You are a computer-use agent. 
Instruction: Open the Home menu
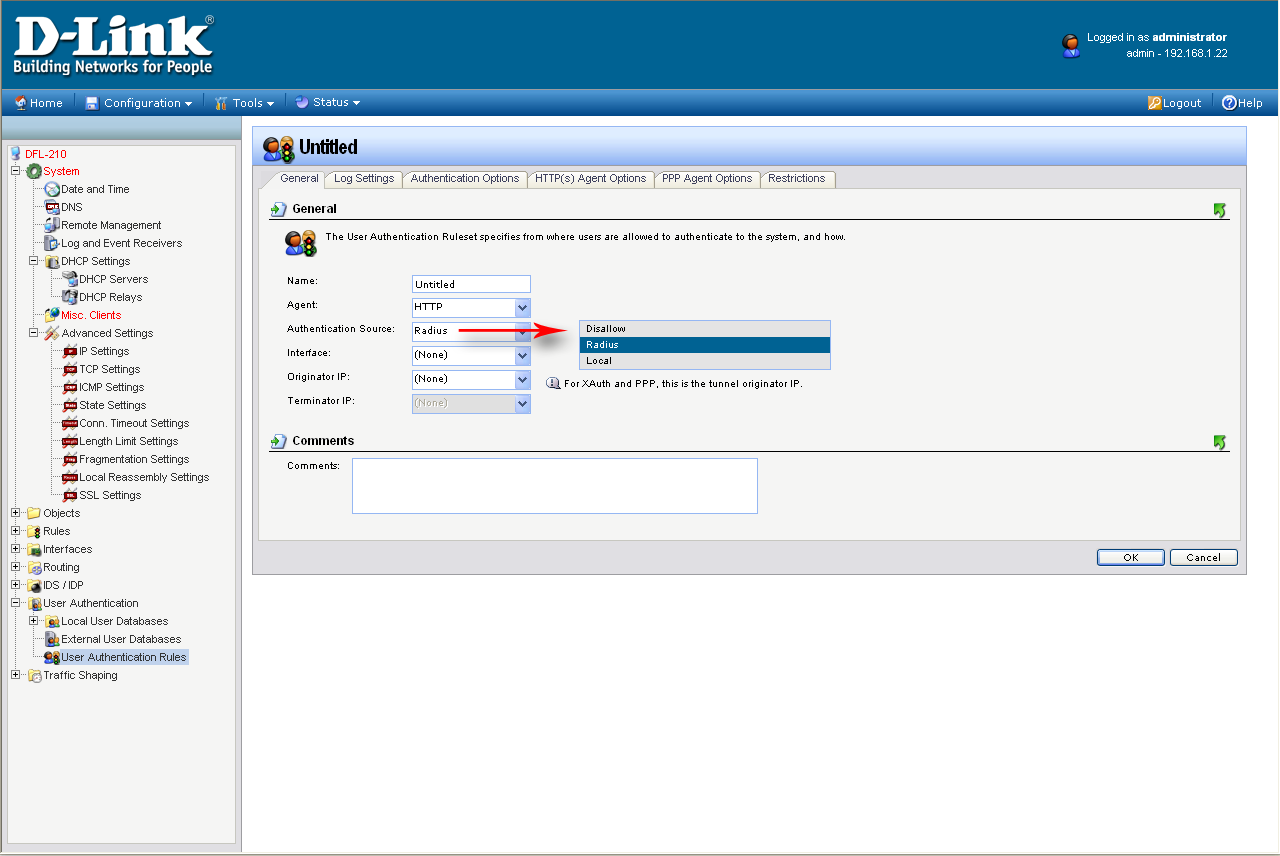coord(39,103)
